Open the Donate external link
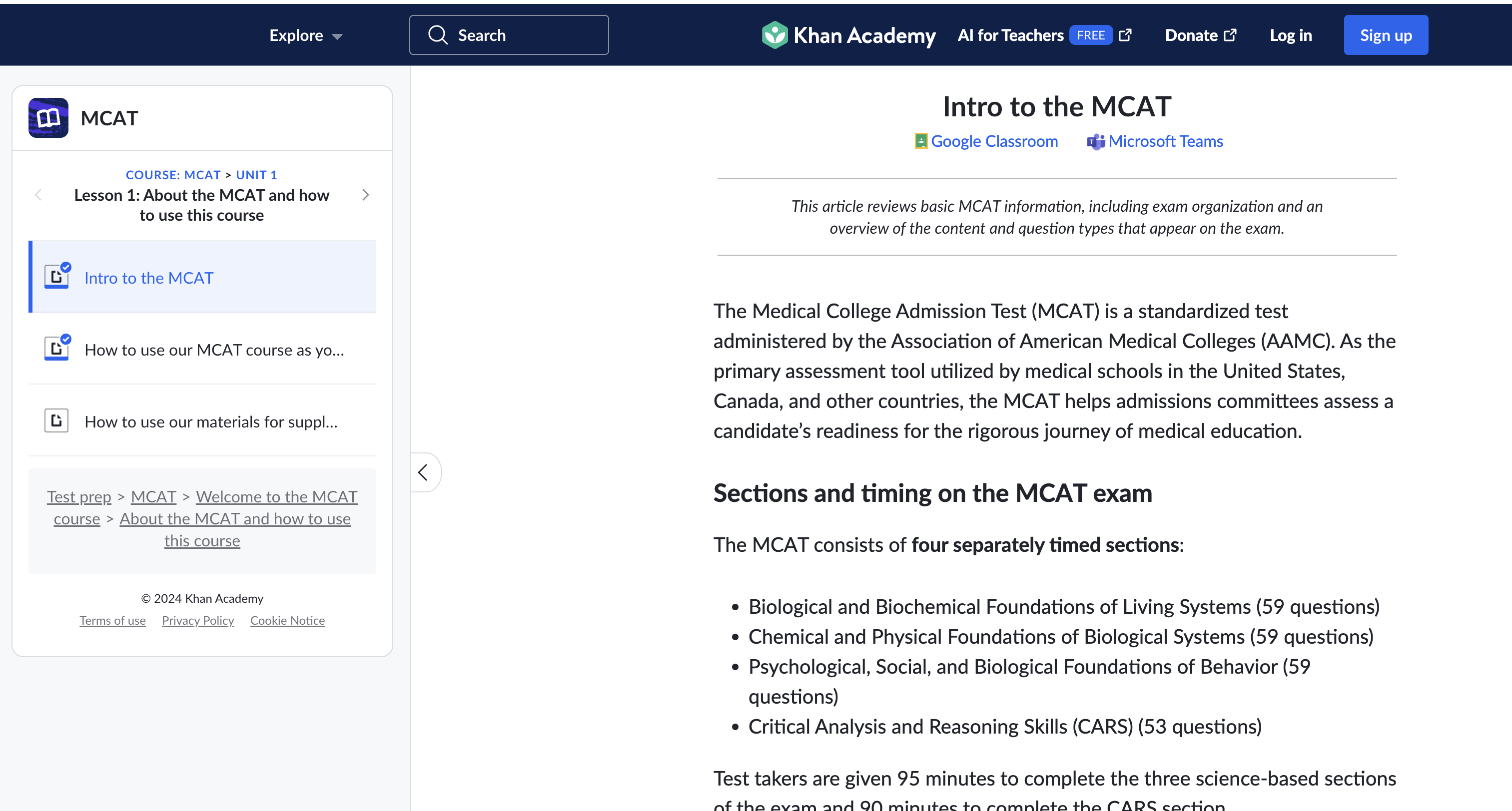Image resolution: width=1512 pixels, height=811 pixels. [1200, 35]
